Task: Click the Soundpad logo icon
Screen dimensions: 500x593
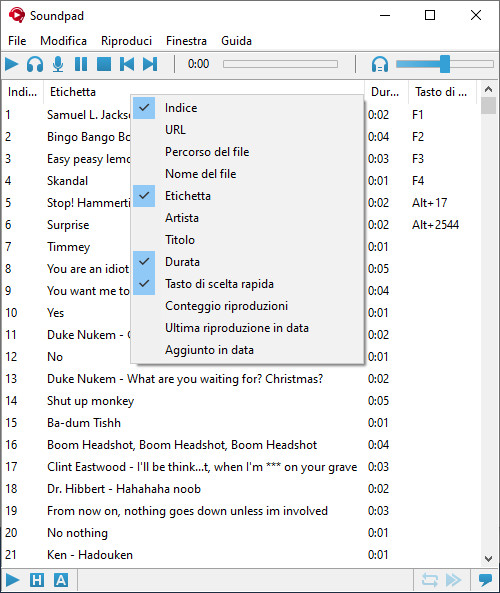Action: tap(17, 16)
